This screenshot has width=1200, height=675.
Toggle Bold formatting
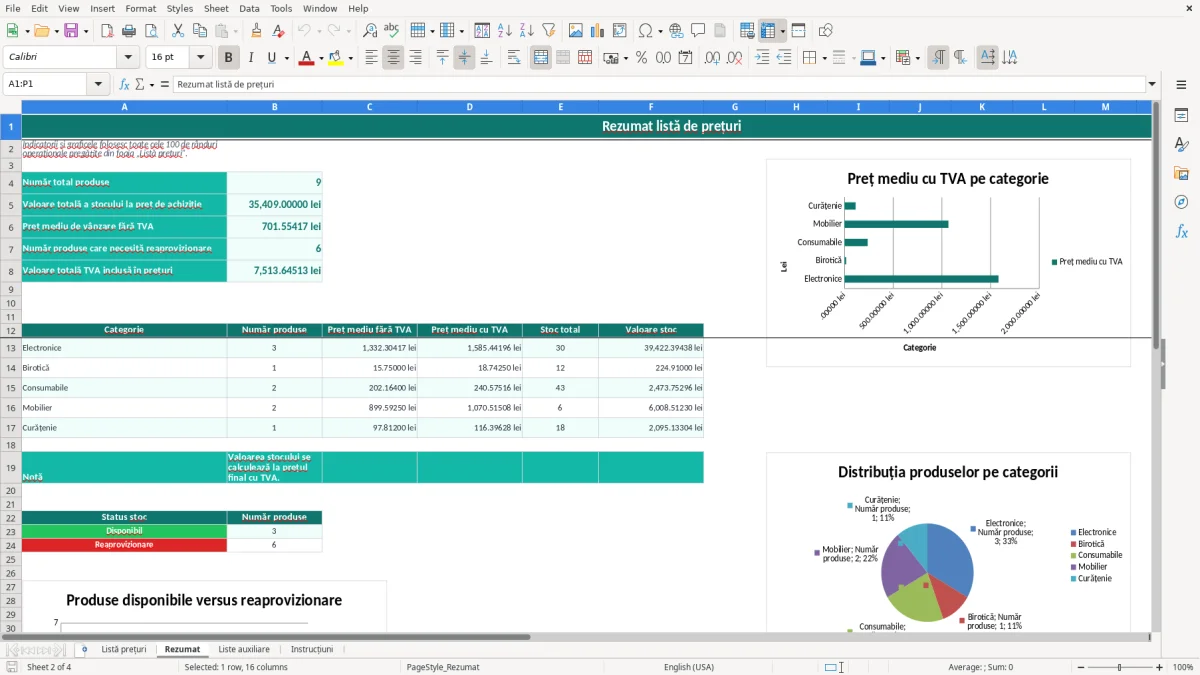tap(229, 58)
